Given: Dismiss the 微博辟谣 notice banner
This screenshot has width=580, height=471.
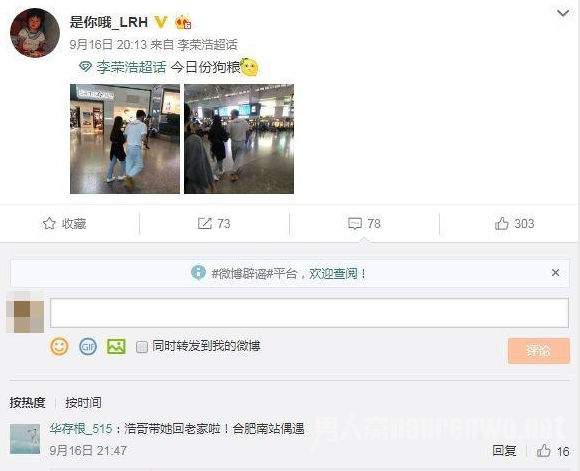Looking at the screenshot, I should click(x=555, y=273).
